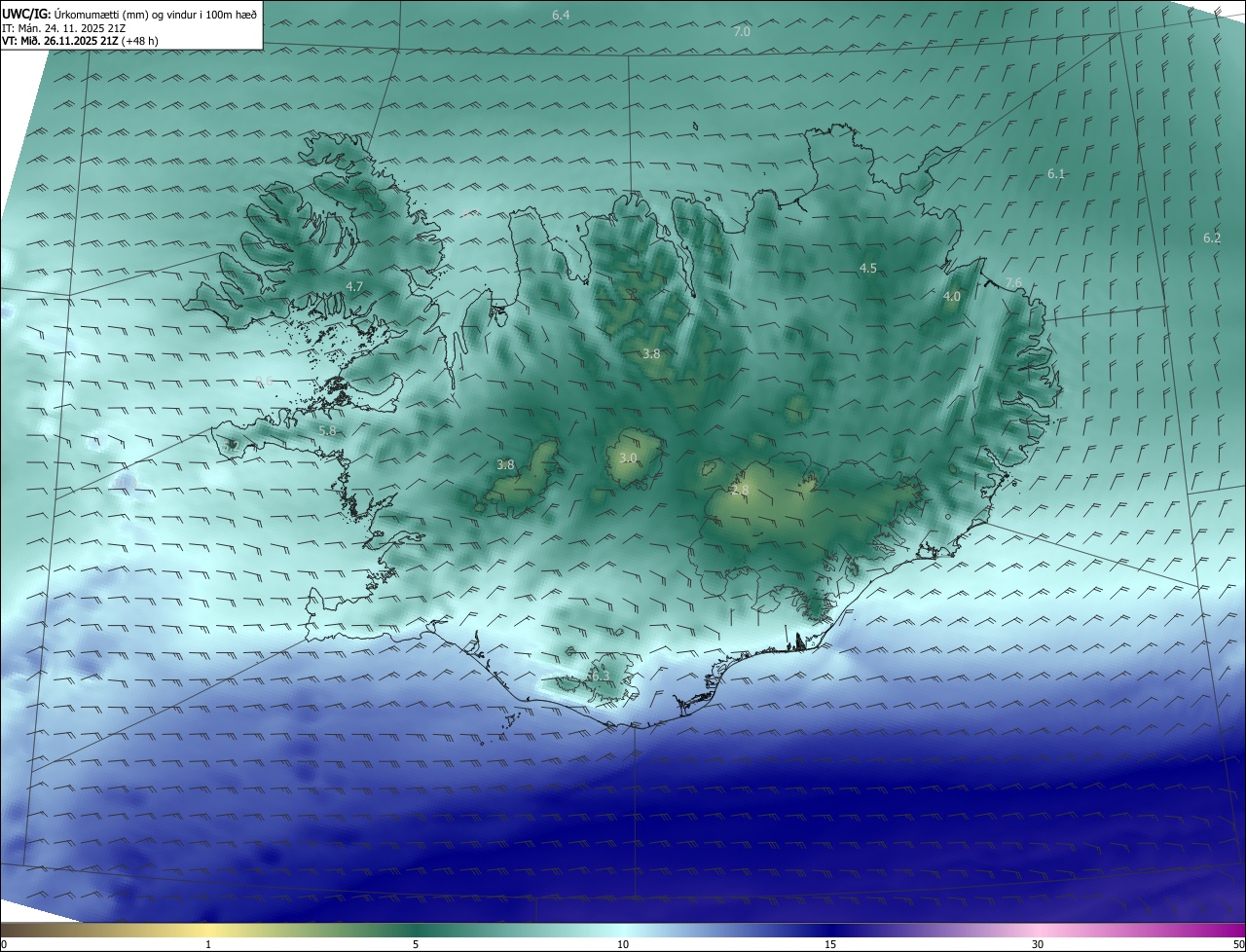This screenshot has height=952, width=1246.
Task: Click the 'VT: Mið. 26.11.2025 21Z (+48 h)' line
Action: point(80,41)
